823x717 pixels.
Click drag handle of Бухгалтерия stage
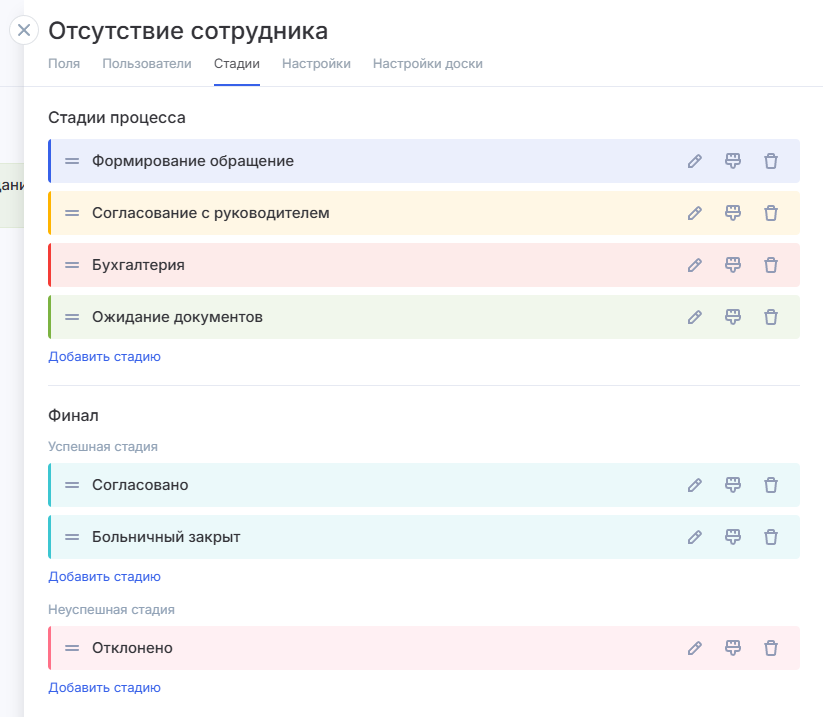point(72,265)
